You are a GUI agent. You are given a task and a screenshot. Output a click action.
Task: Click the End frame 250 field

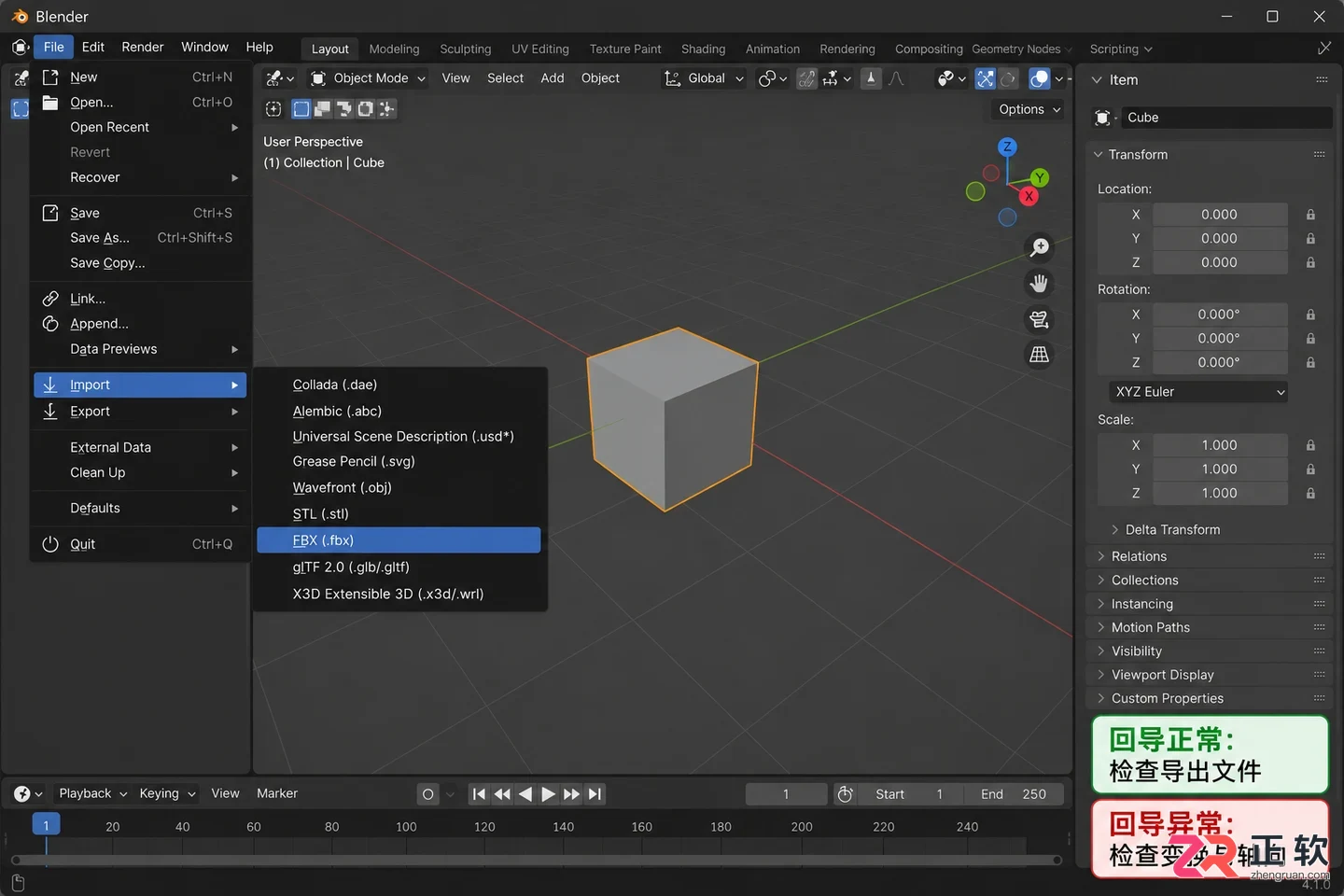[x=1014, y=794]
